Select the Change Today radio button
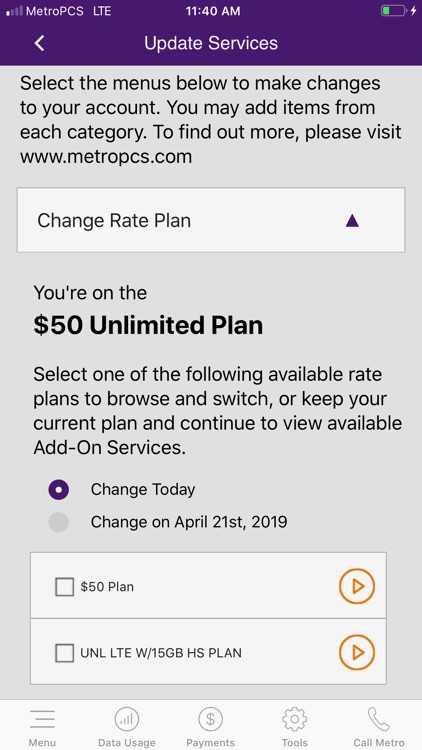 58,490
